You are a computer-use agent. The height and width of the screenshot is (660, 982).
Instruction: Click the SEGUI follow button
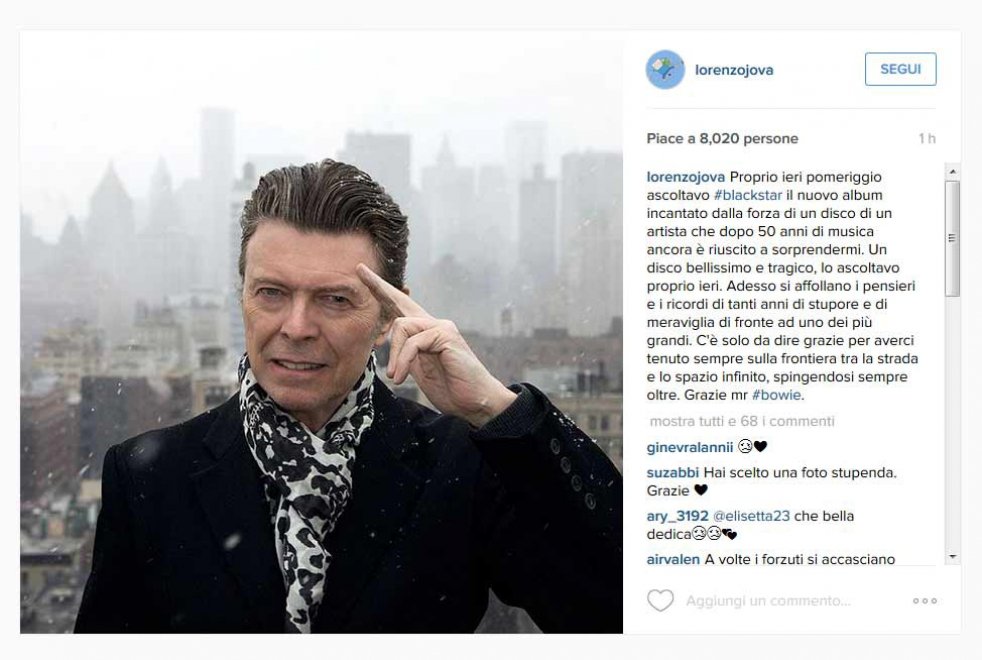(901, 69)
